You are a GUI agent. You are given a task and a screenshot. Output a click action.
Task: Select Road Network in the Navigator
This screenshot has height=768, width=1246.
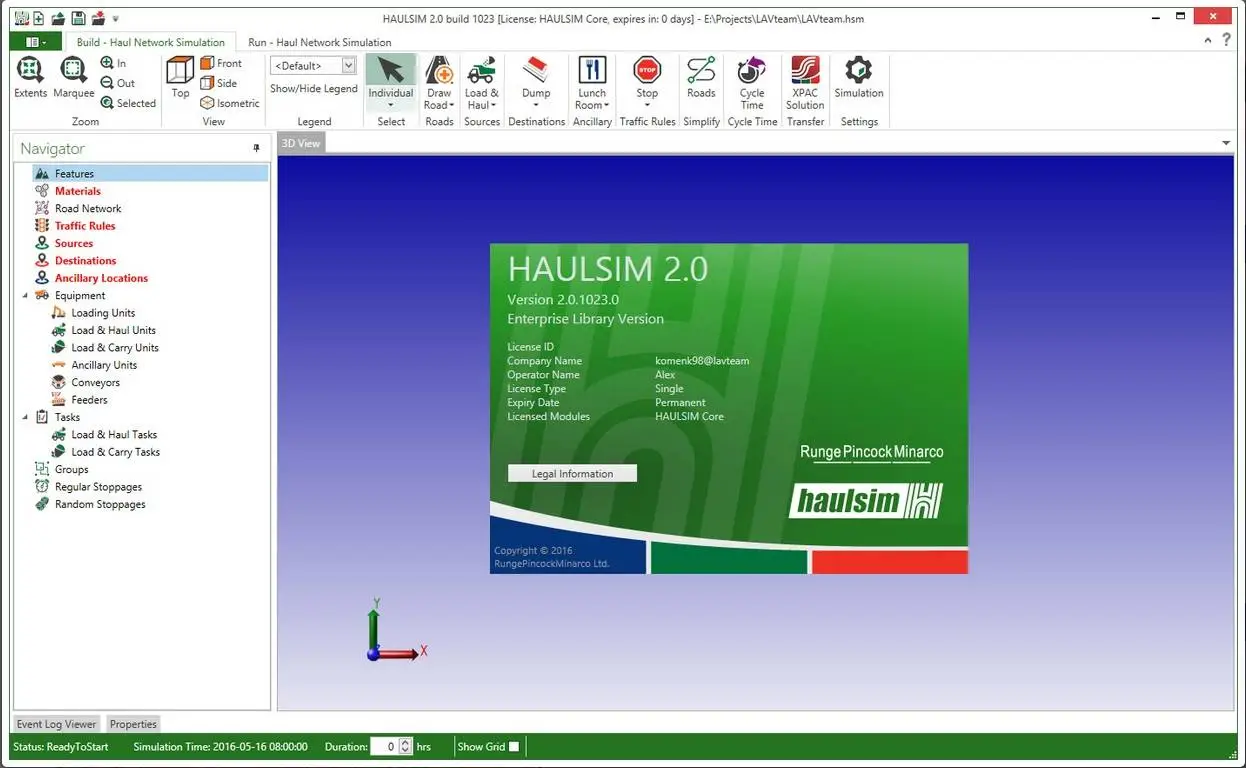pyautogui.click(x=88, y=209)
